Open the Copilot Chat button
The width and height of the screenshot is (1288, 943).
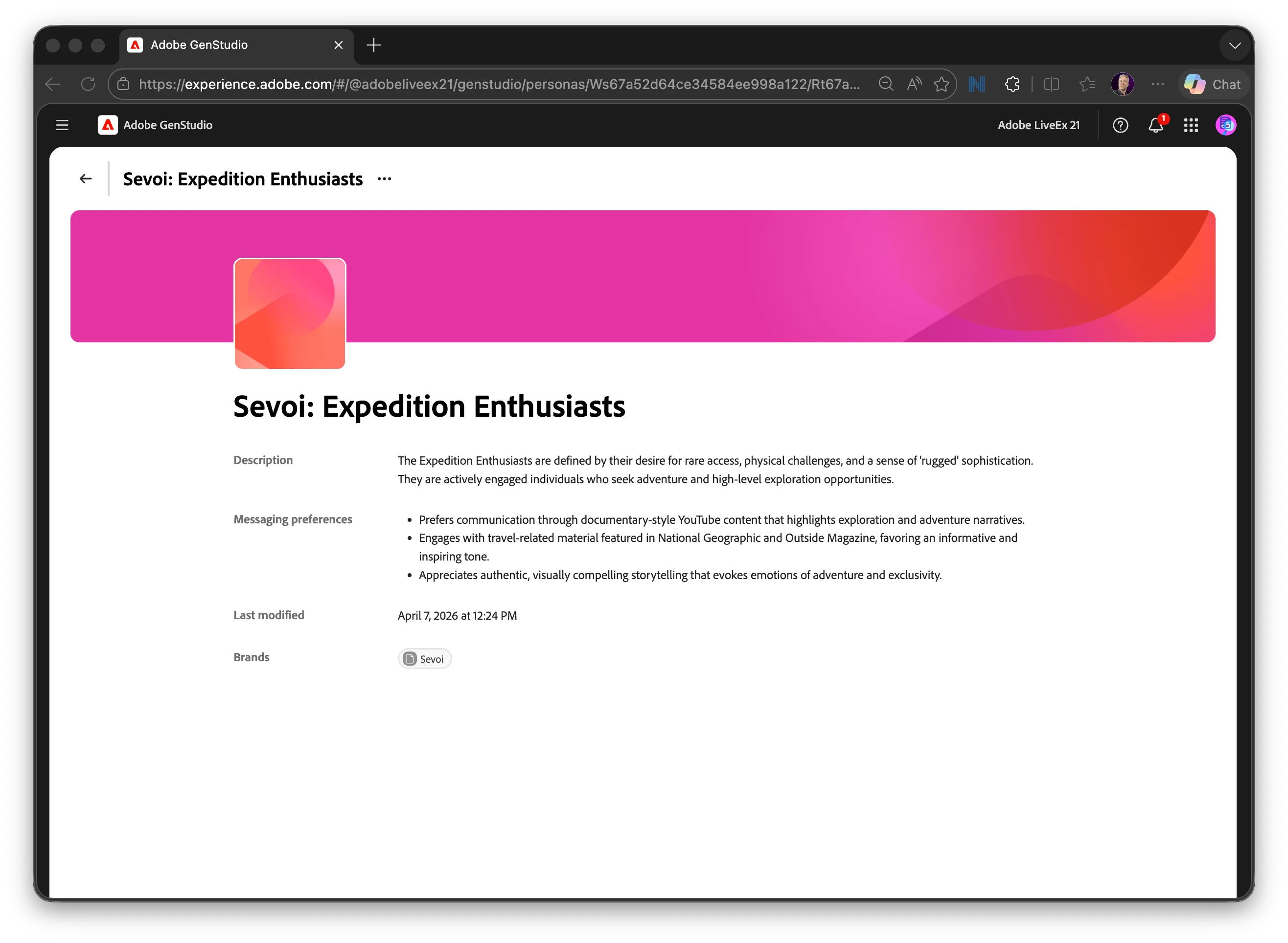click(x=1213, y=85)
